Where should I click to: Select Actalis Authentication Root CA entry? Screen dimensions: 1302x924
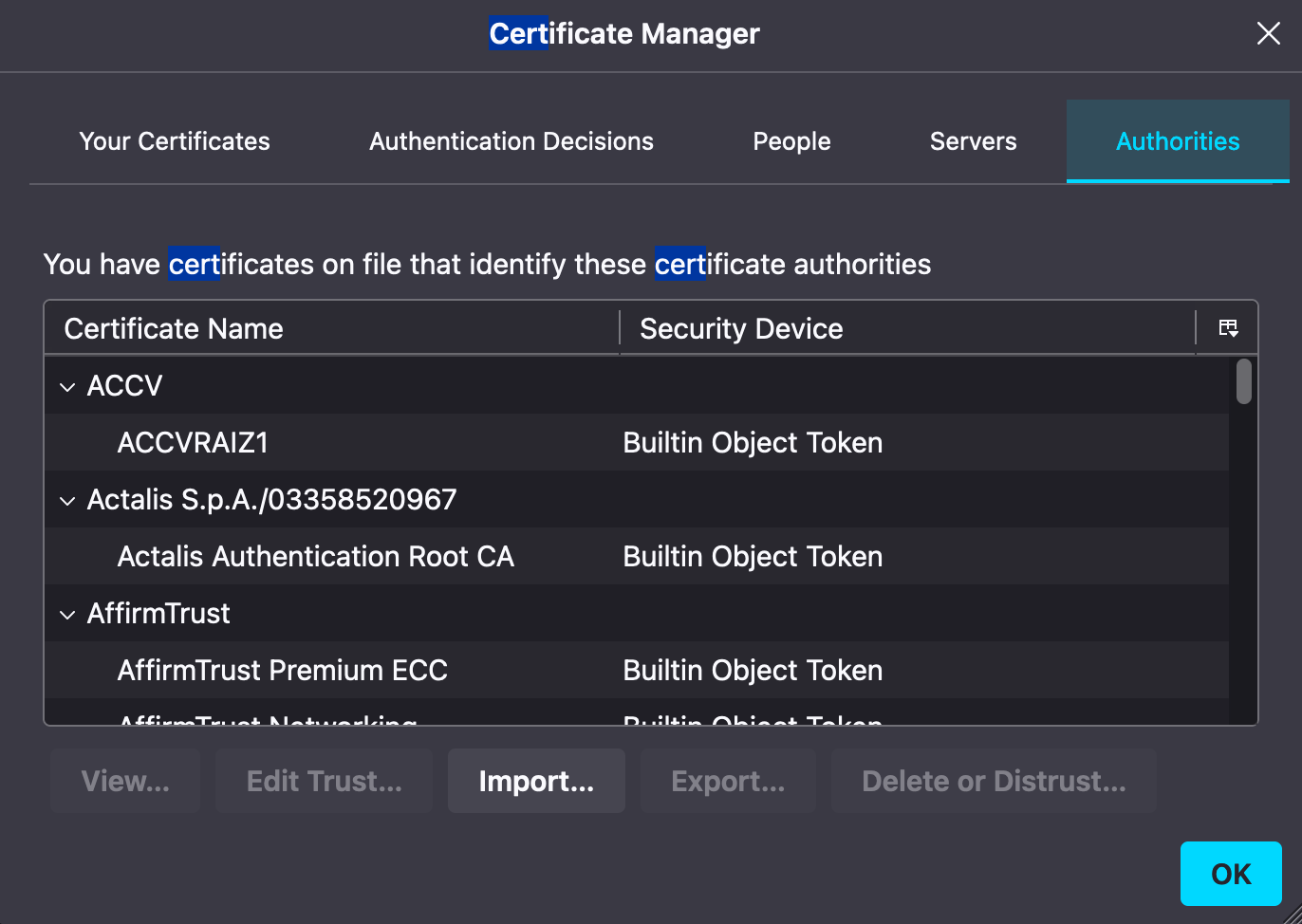pos(315,557)
